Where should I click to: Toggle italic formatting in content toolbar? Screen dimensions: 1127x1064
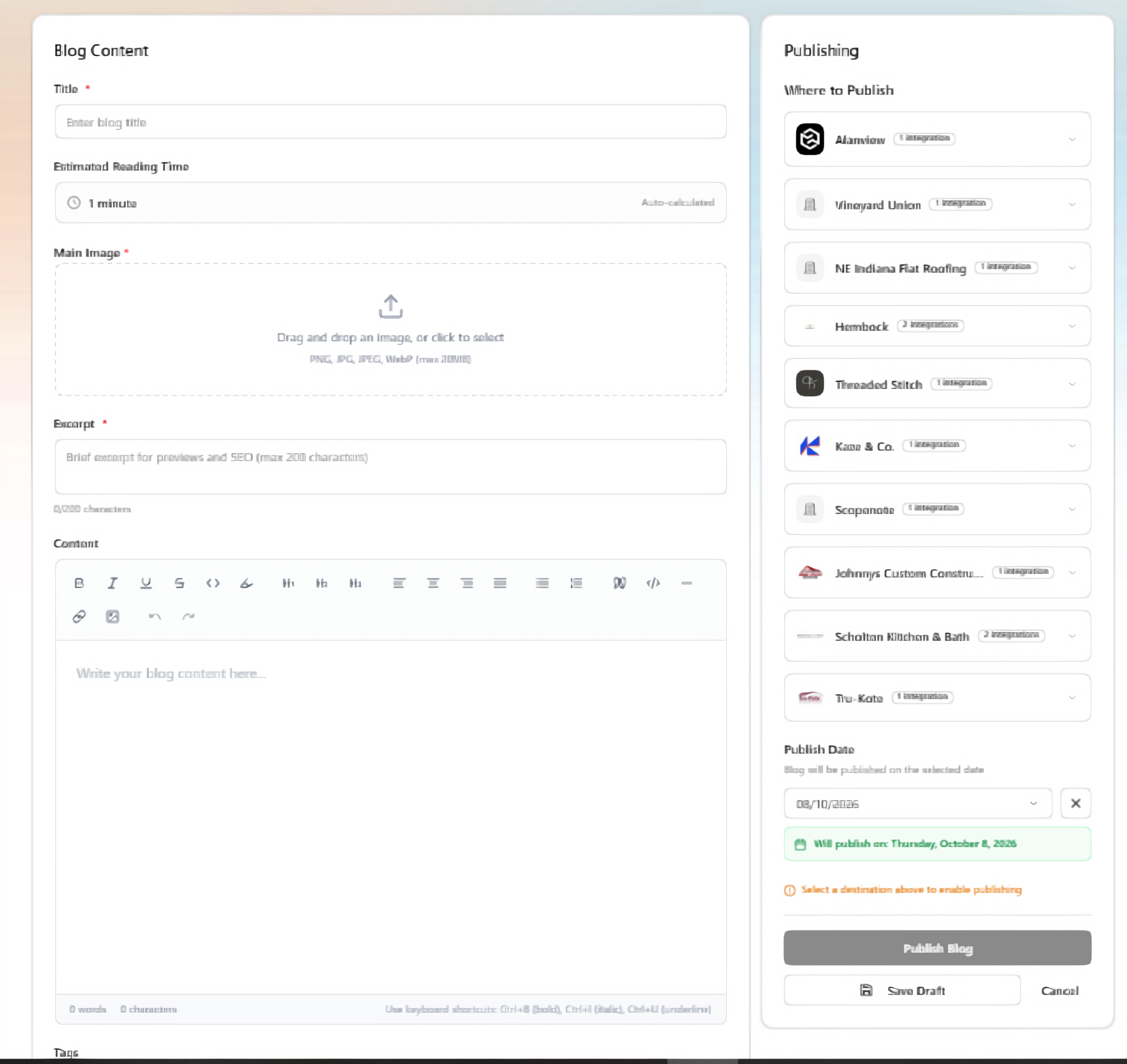(x=112, y=583)
